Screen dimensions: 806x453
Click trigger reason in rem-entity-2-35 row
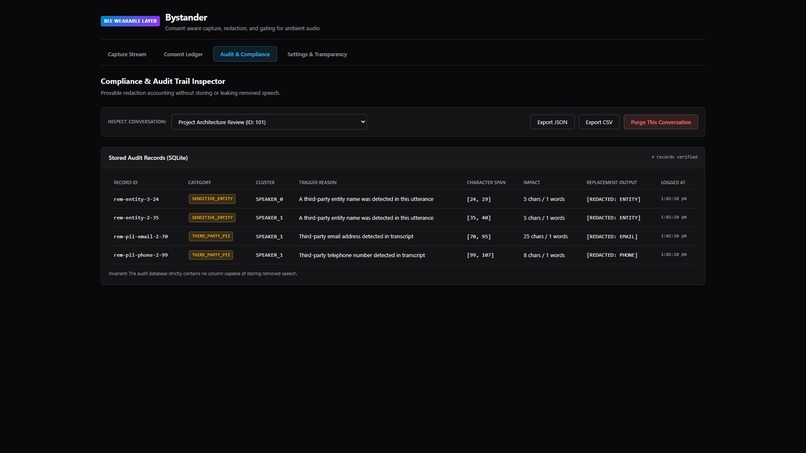[x=366, y=218]
